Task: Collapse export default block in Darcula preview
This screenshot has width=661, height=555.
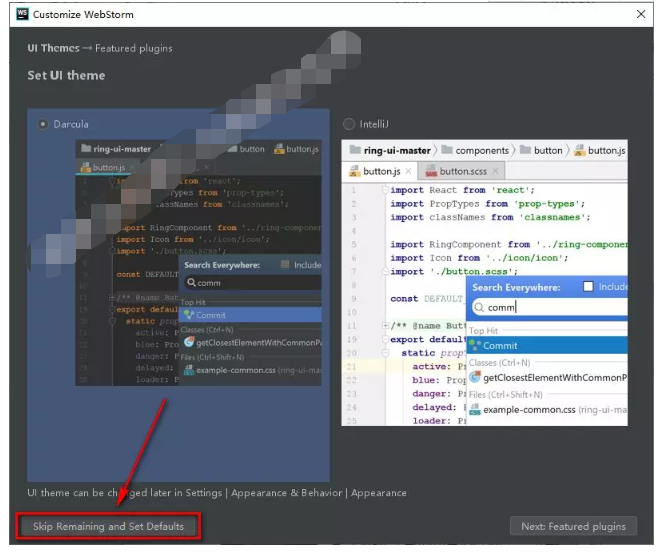Action: [x=112, y=309]
